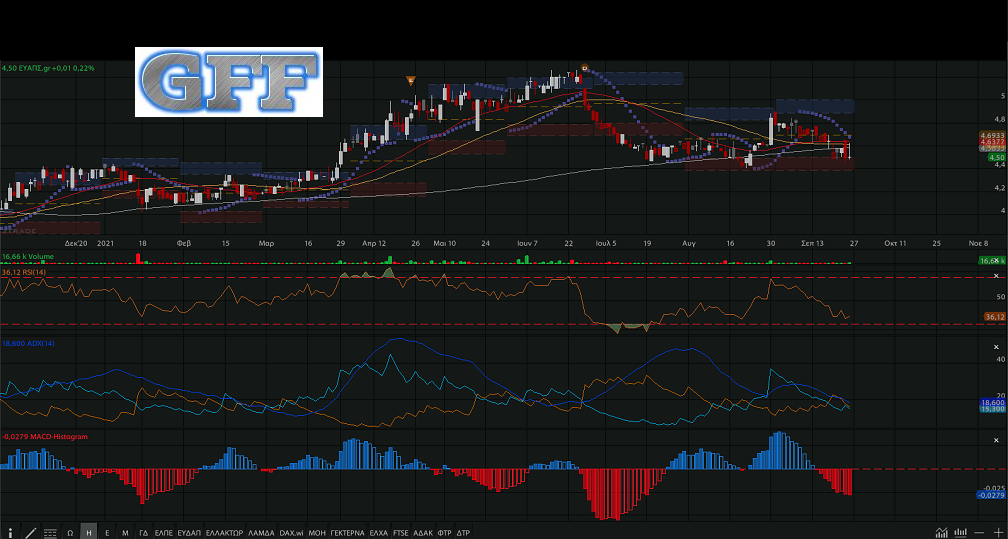Click the 16,66 k Volume label

pos(28,257)
